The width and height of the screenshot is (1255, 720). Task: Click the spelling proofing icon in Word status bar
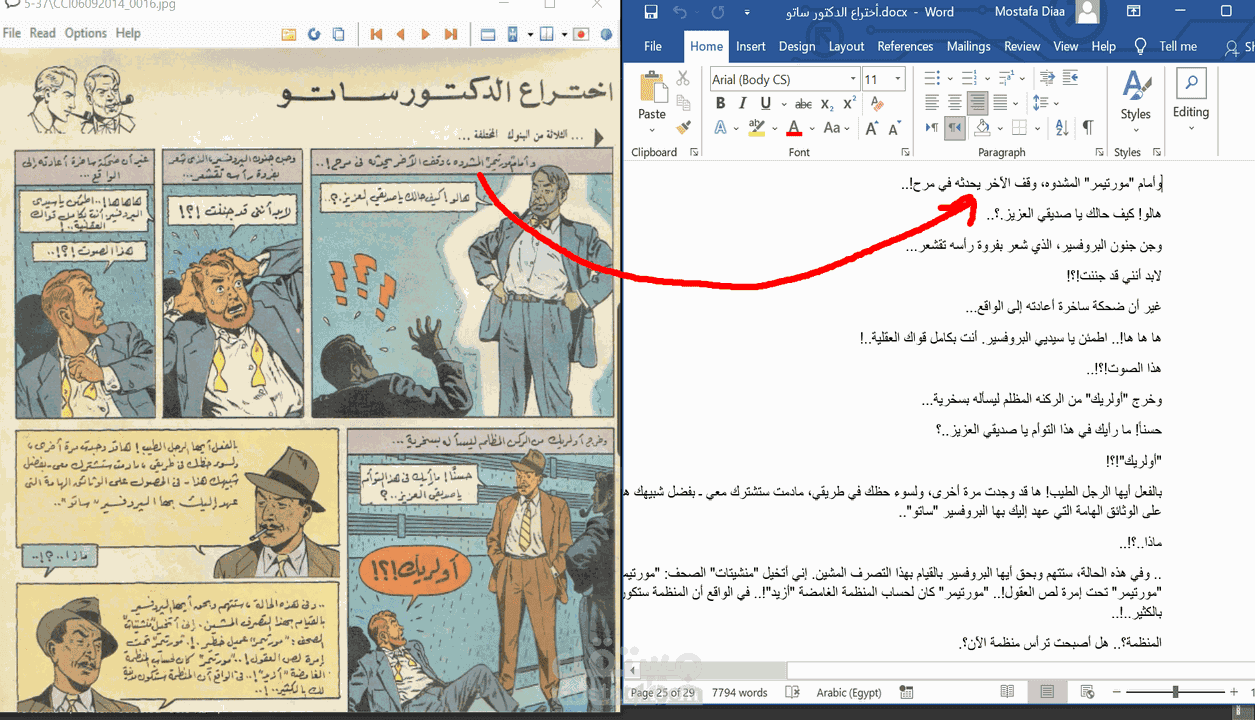(x=792, y=692)
